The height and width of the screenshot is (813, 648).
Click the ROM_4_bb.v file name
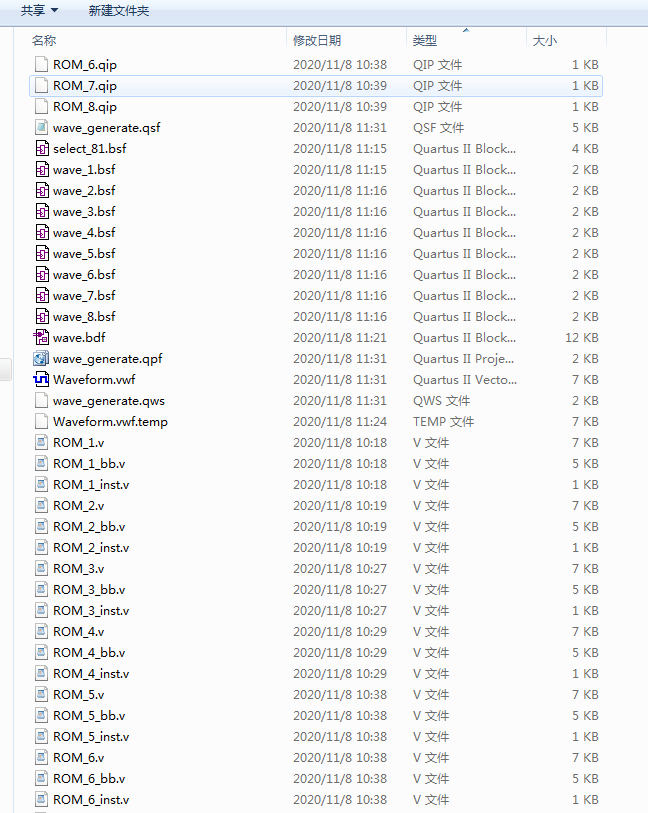click(x=89, y=652)
